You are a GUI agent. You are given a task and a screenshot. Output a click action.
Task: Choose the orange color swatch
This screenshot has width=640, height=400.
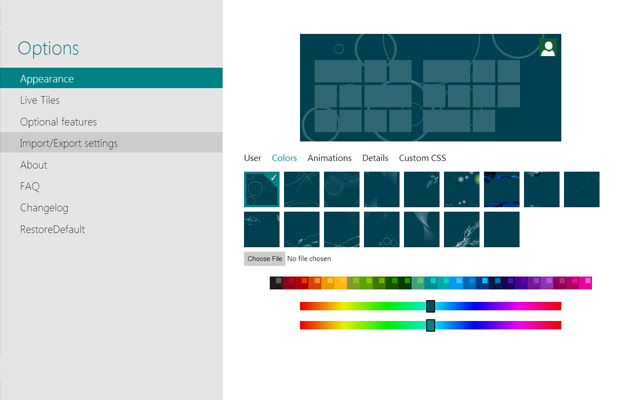point(315,283)
